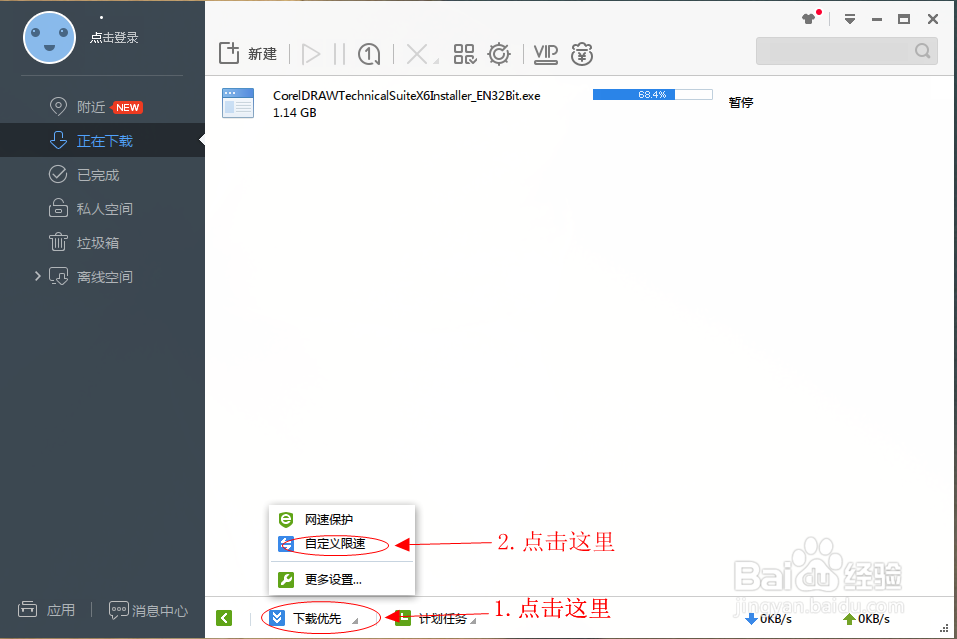Click the start download play icon
This screenshot has height=639, width=957.
click(311, 54)
